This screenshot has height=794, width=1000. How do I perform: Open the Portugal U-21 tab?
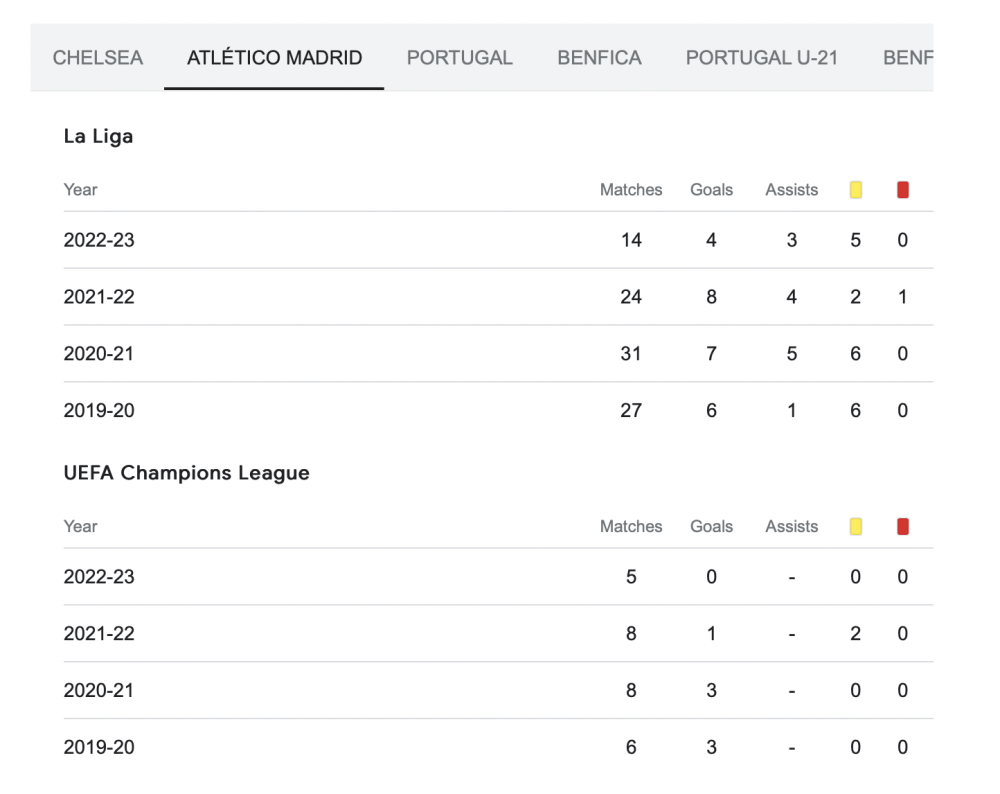761,57
